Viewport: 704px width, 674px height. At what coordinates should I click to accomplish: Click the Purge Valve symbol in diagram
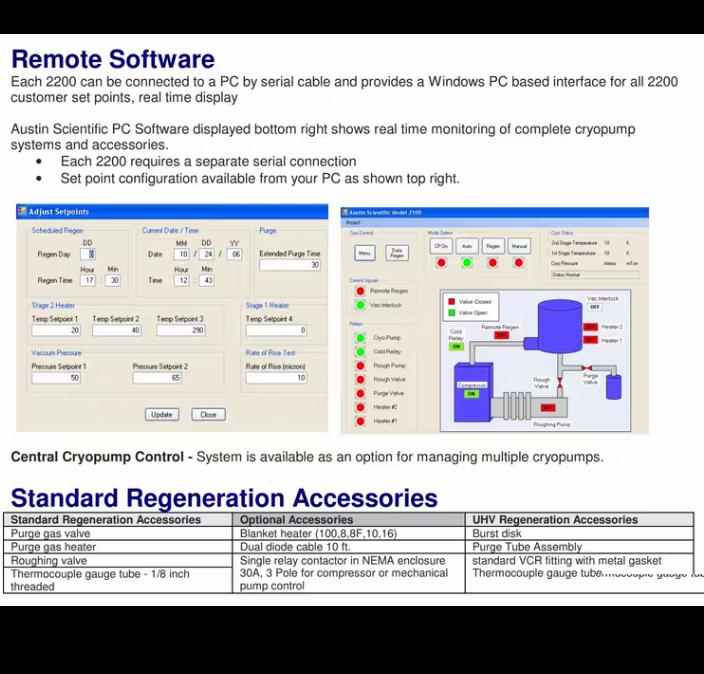pyautogui.click(x=586, y=368)
